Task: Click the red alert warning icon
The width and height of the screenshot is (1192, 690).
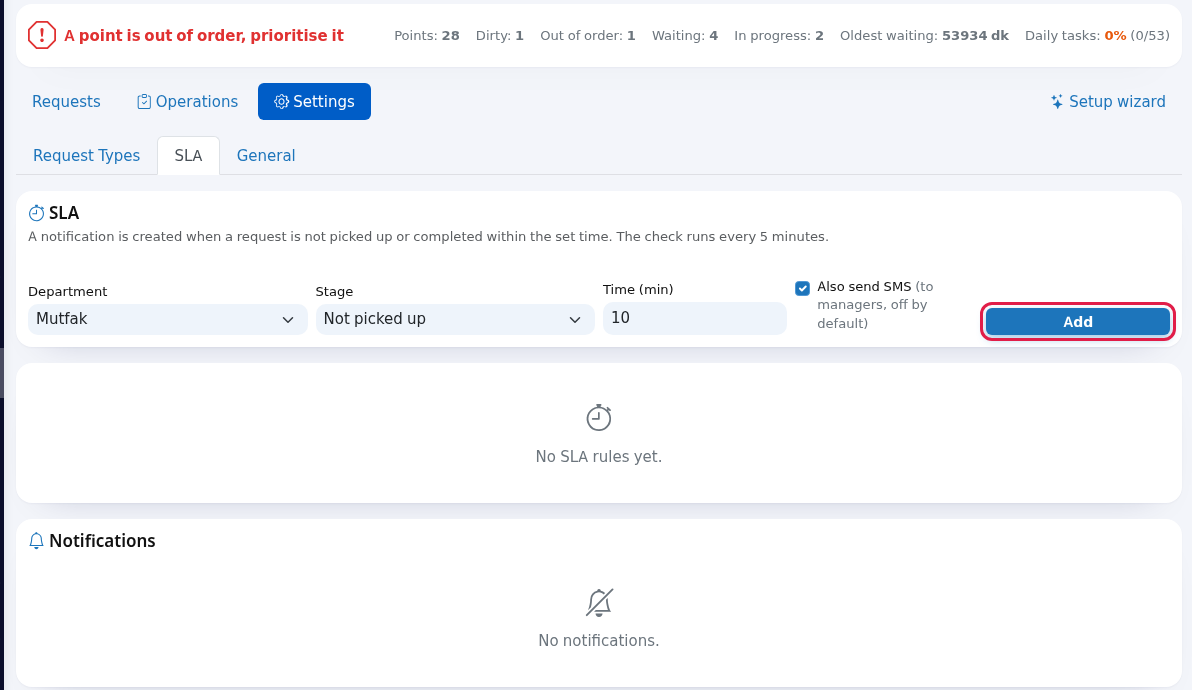Action: (42, 35)
